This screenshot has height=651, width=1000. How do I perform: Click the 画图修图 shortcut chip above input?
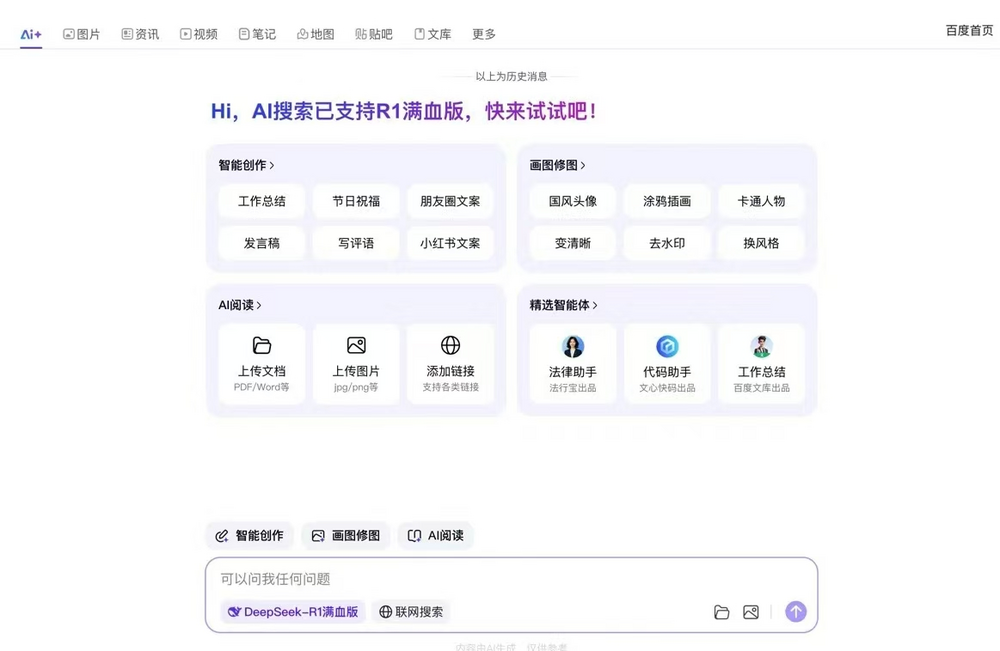(x=346, y=536)
